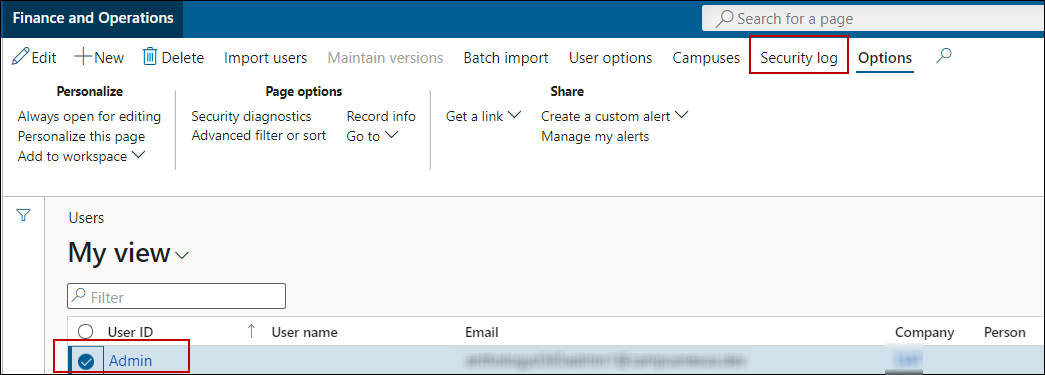Open the Get a link dropdown

point(514,115)
